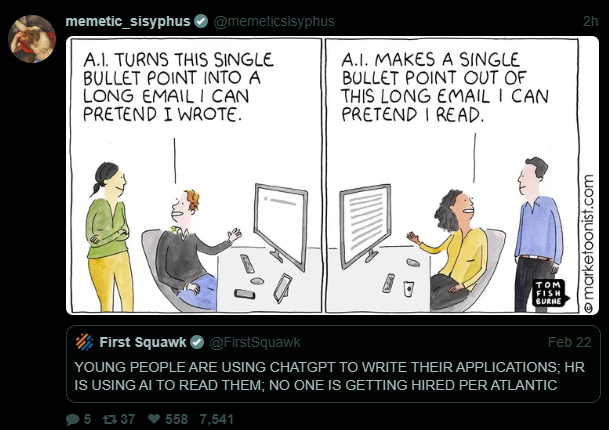Click the 7,541 view count
The image size is (609, 430).
click(216, 419)
